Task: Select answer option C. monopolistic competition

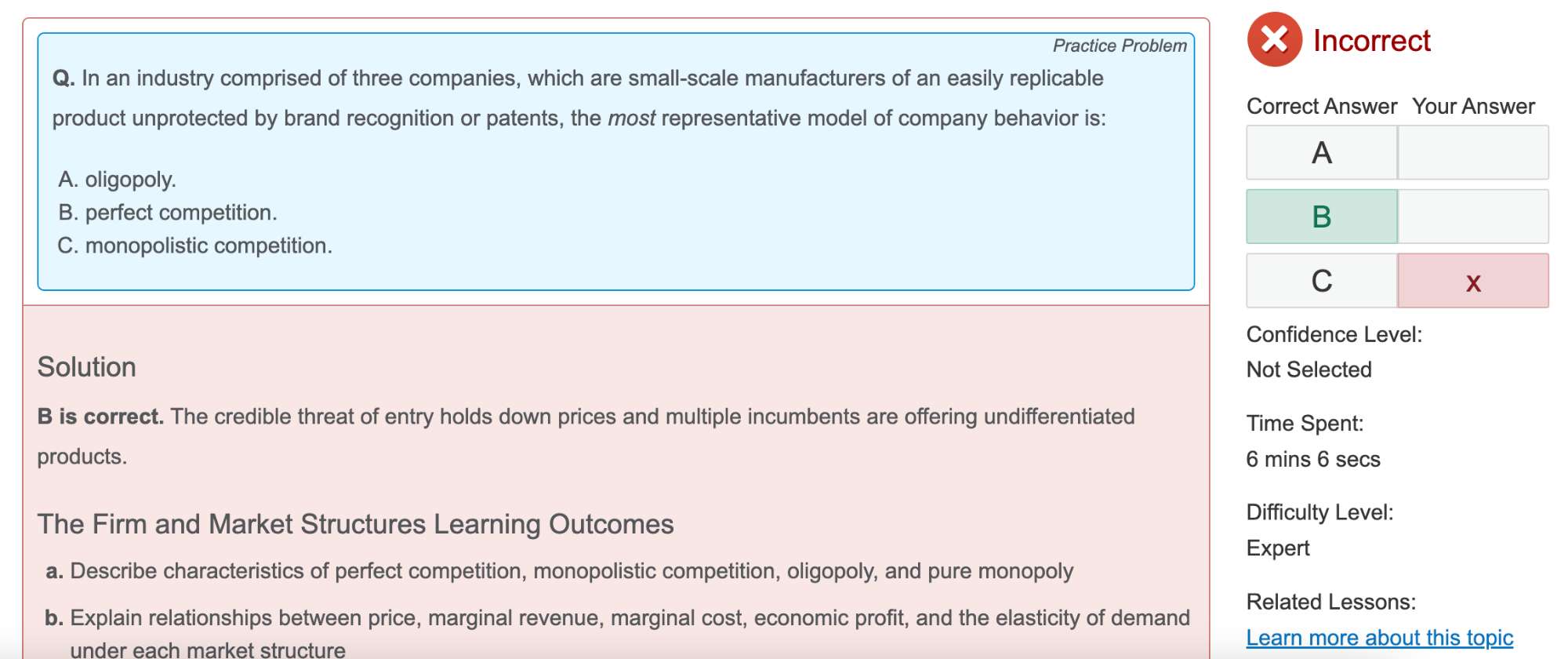Action: tap(194, 246)
